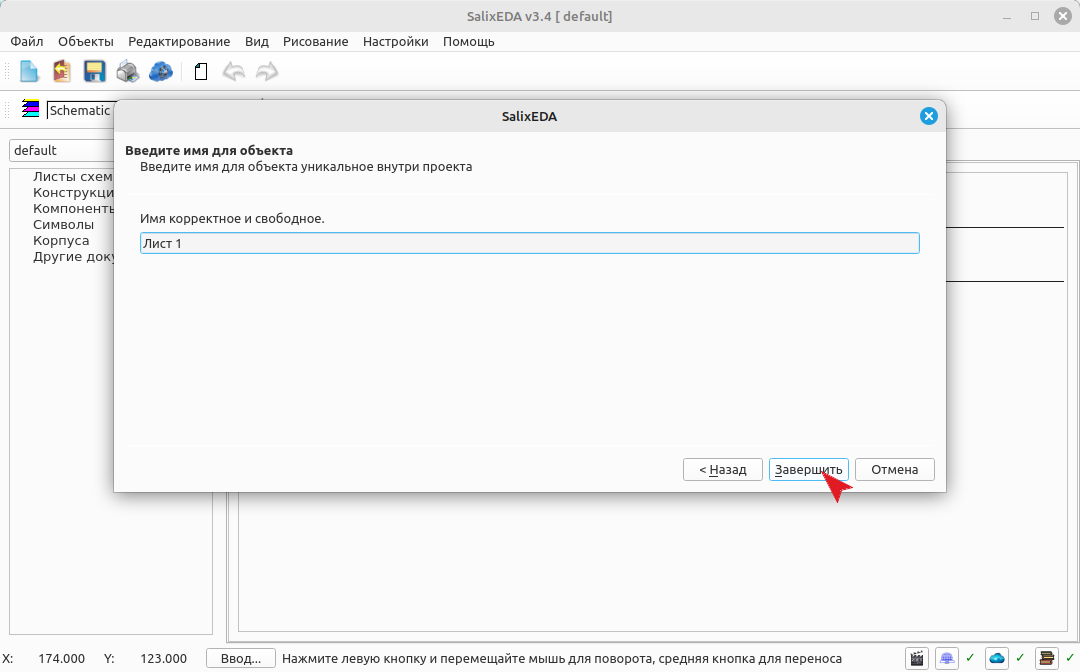Click the clapperboard icon in status bar
Image resolution: width=1080 pixels, height=672 pixels.
click(917, 658)
